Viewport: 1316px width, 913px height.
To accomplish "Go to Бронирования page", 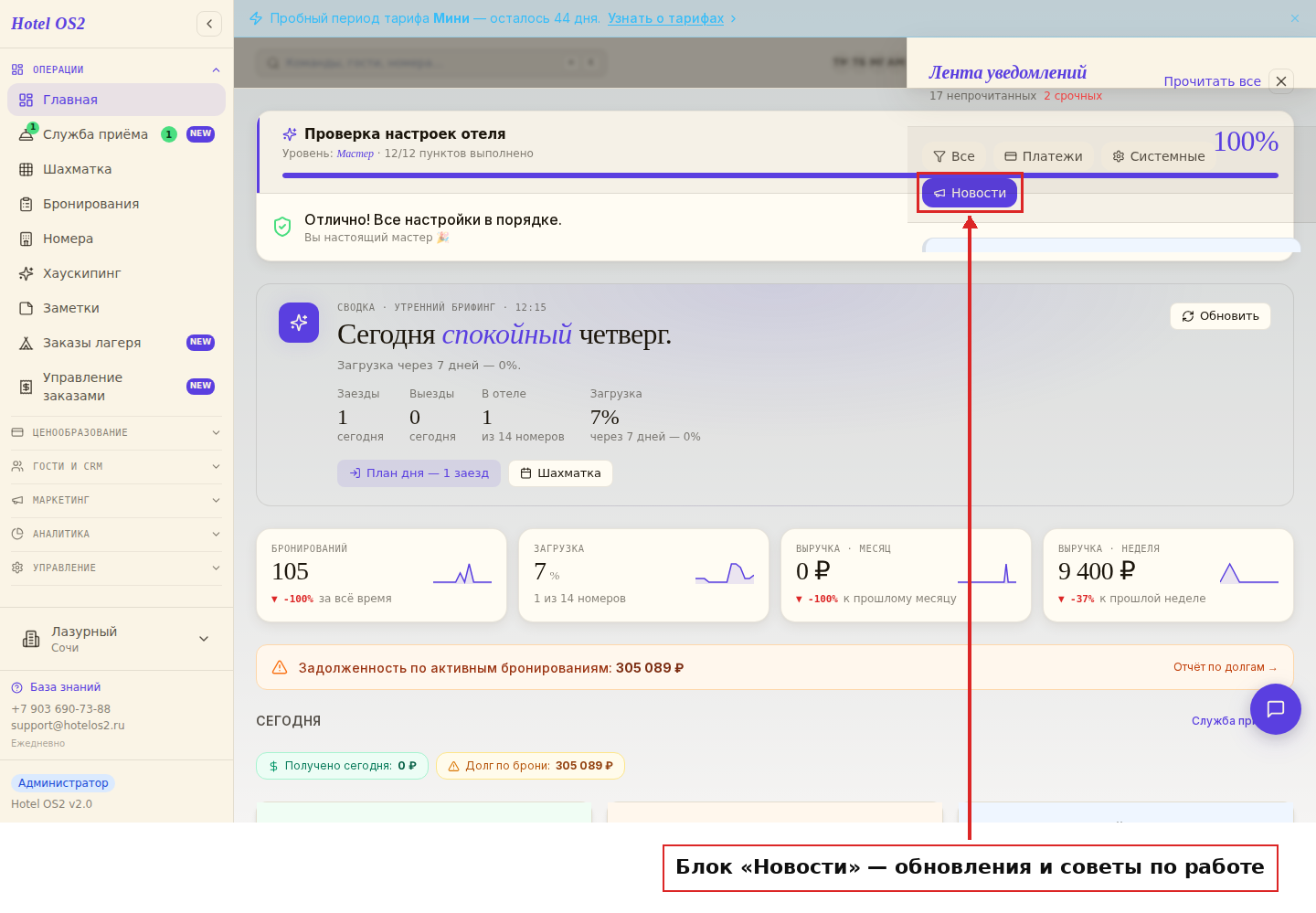I will click(116, 204).
